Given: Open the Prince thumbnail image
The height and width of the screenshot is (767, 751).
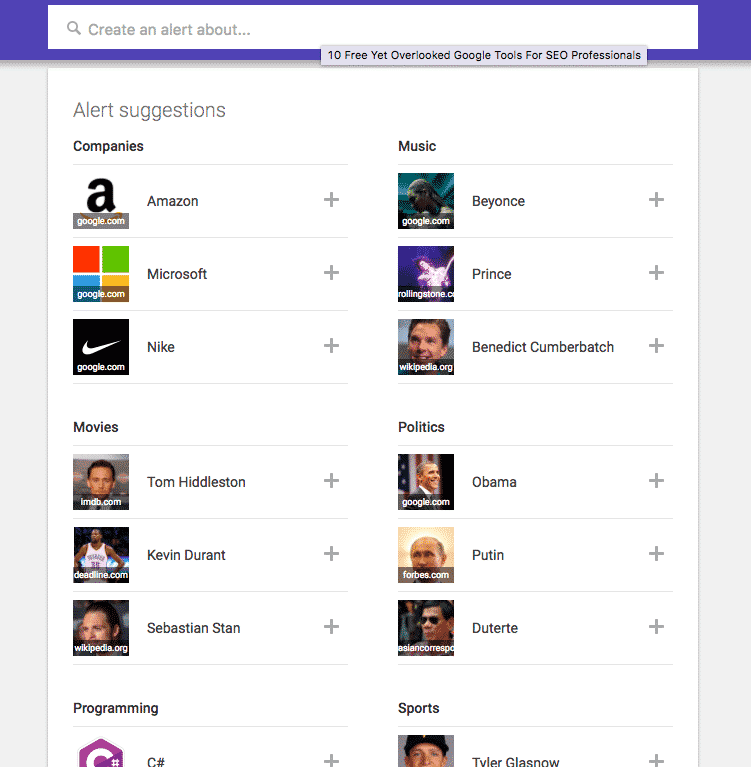Looking at the screenshot, I should pos(426,274).
